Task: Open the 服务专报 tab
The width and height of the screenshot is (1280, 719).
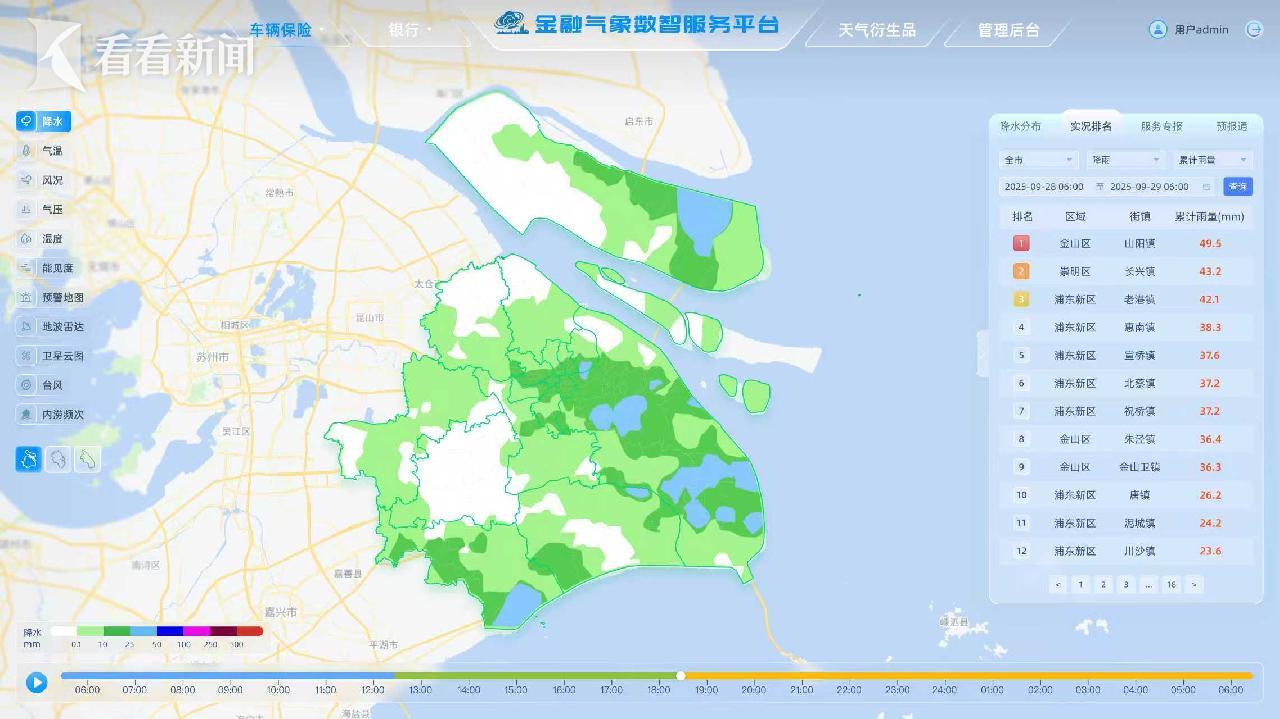Action: (x=1161, y=127)
